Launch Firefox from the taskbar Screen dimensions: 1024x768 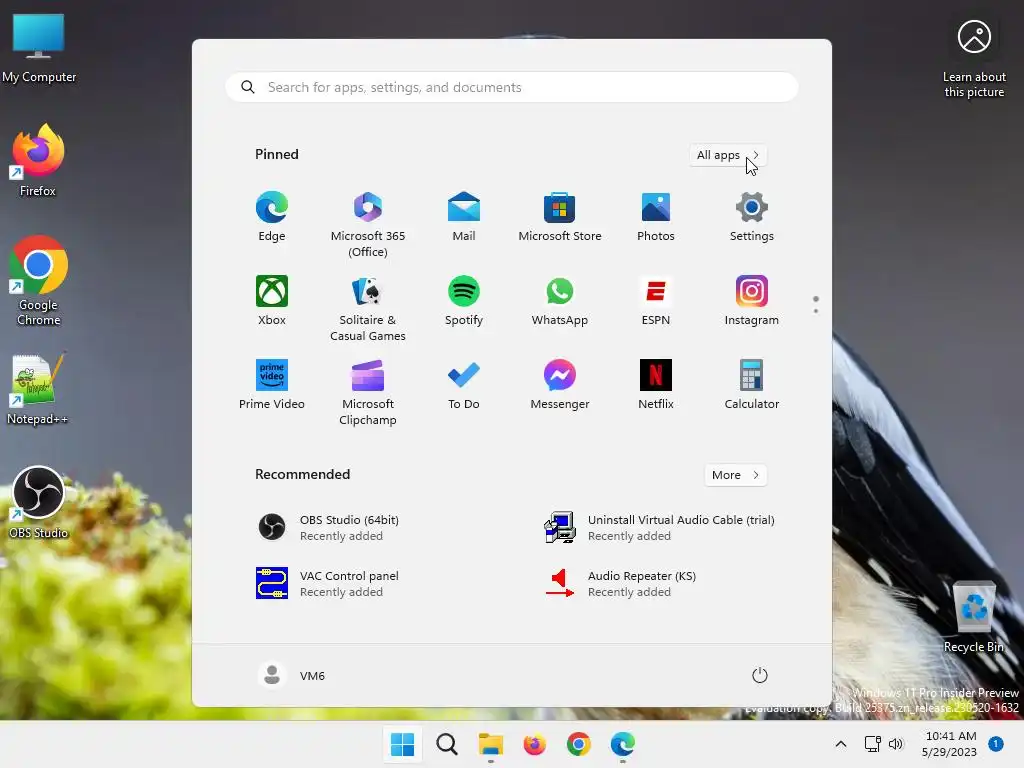pyautogui.click(x=534, y=744)
